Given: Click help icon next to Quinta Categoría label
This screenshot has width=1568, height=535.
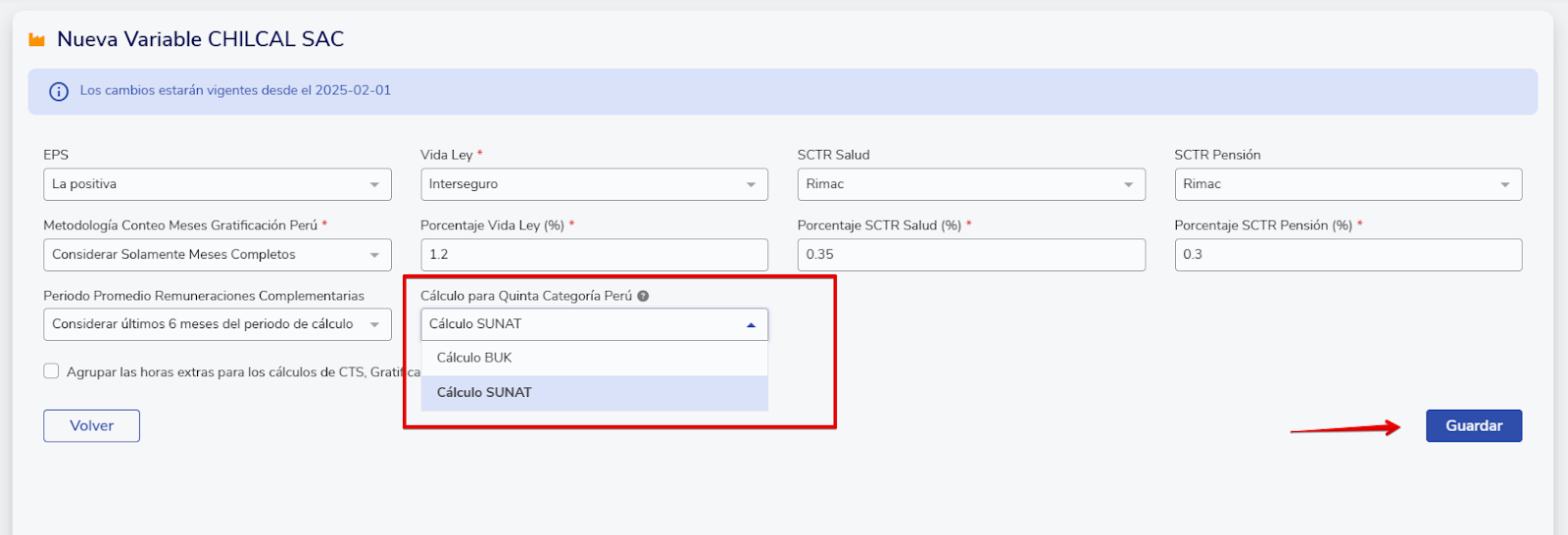Looking at the screenshot, I should [643, 296].
